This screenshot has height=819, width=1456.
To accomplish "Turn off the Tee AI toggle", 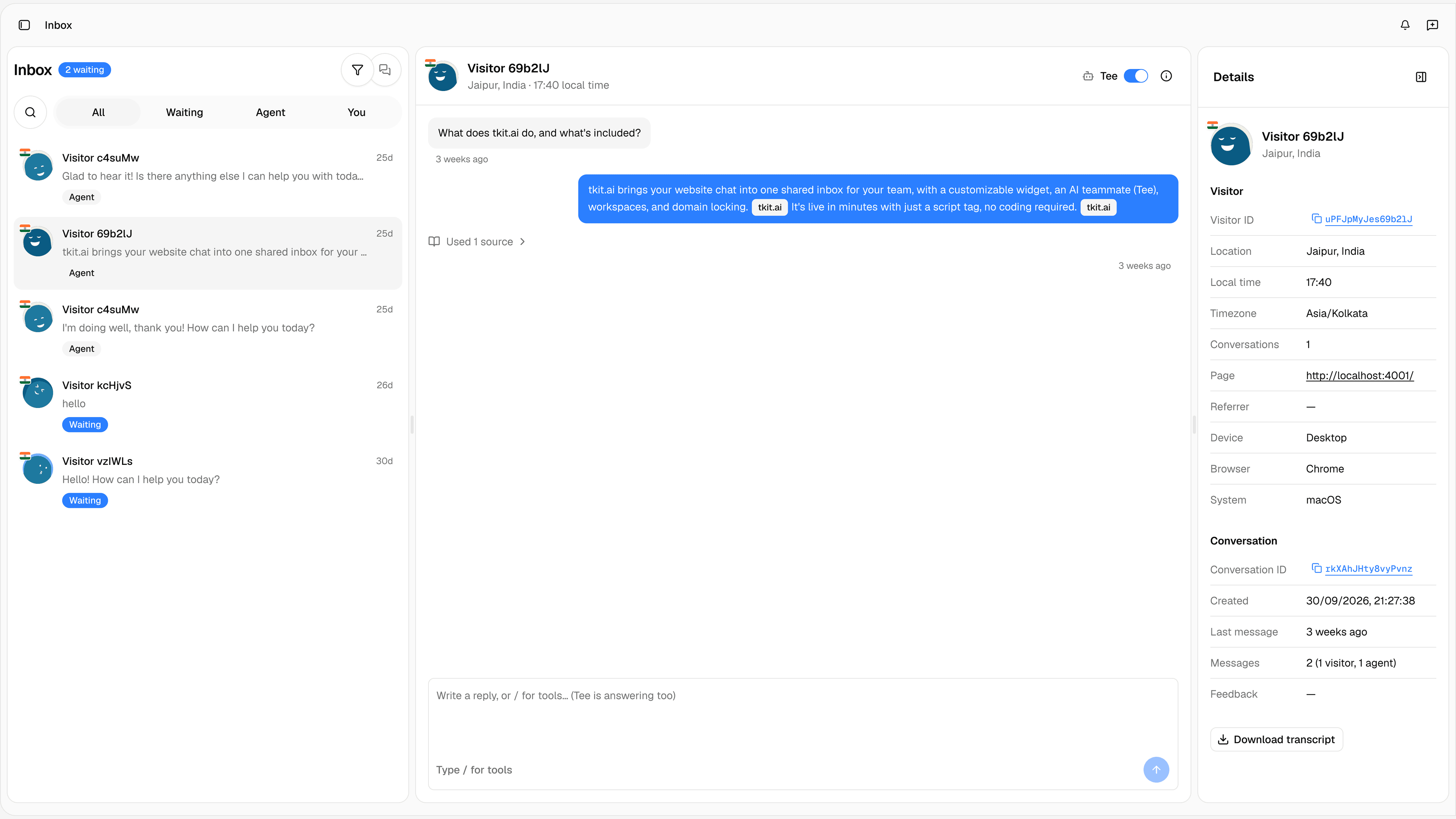I will (1136, 76).
